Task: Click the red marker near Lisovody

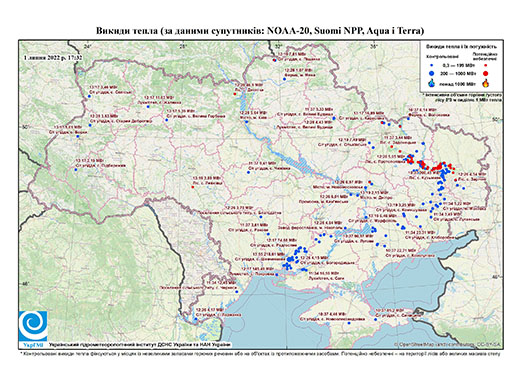Action: 193,187
